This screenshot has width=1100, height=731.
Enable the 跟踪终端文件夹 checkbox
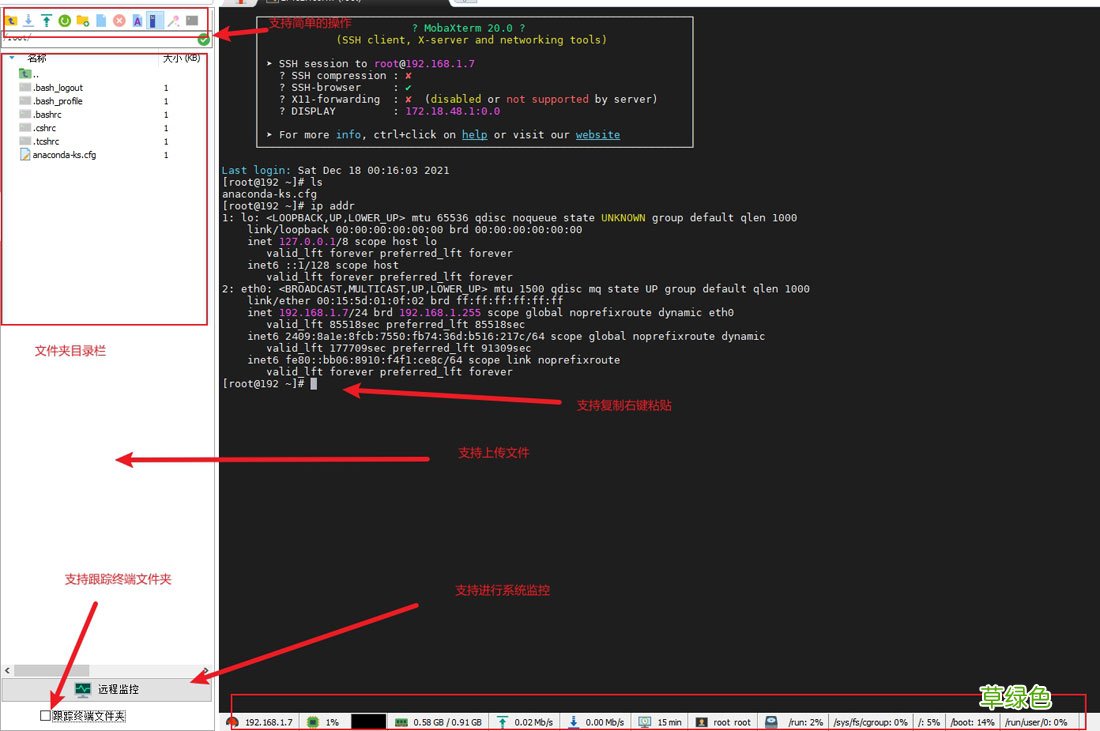[45, 715]
